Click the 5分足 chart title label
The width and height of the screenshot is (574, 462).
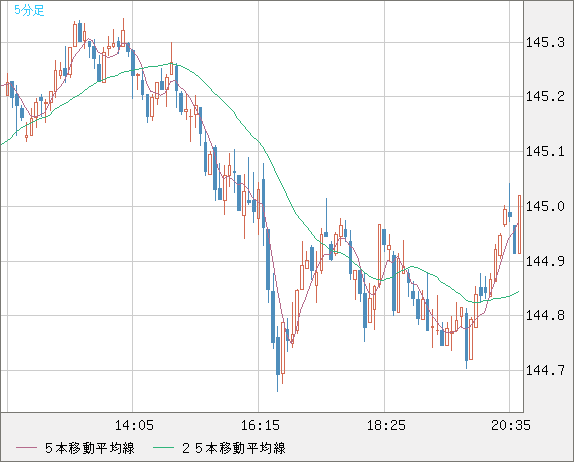pyautogui.click(x=29, y=10)
